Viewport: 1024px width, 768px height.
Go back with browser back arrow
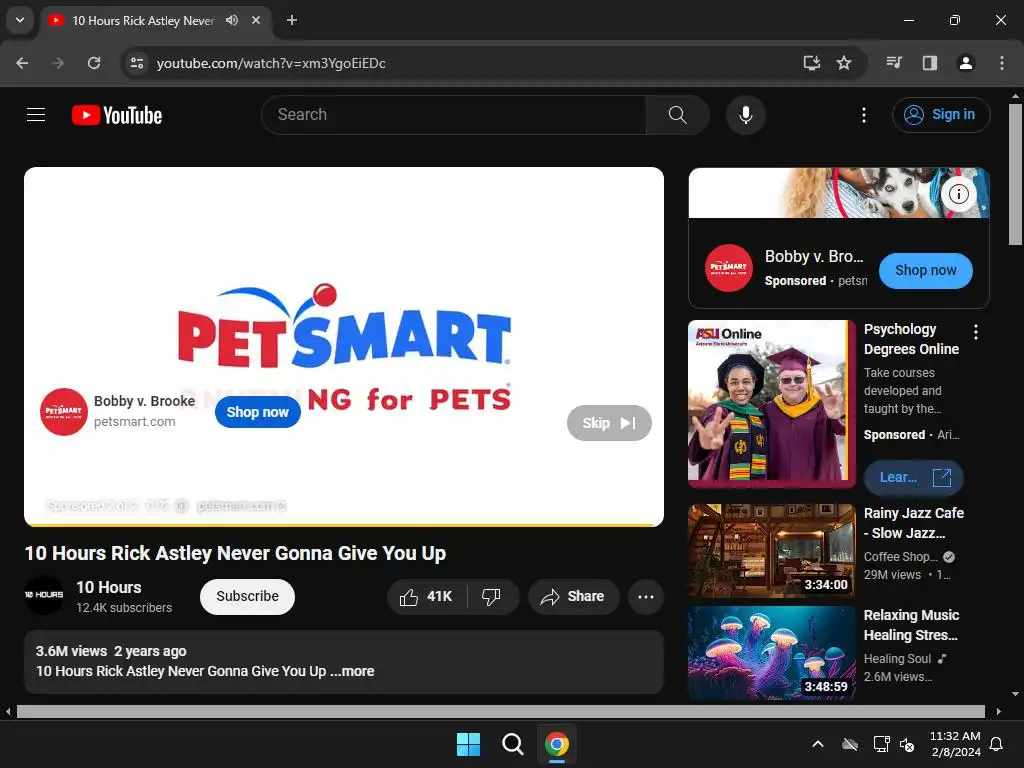tap(22, 63)
